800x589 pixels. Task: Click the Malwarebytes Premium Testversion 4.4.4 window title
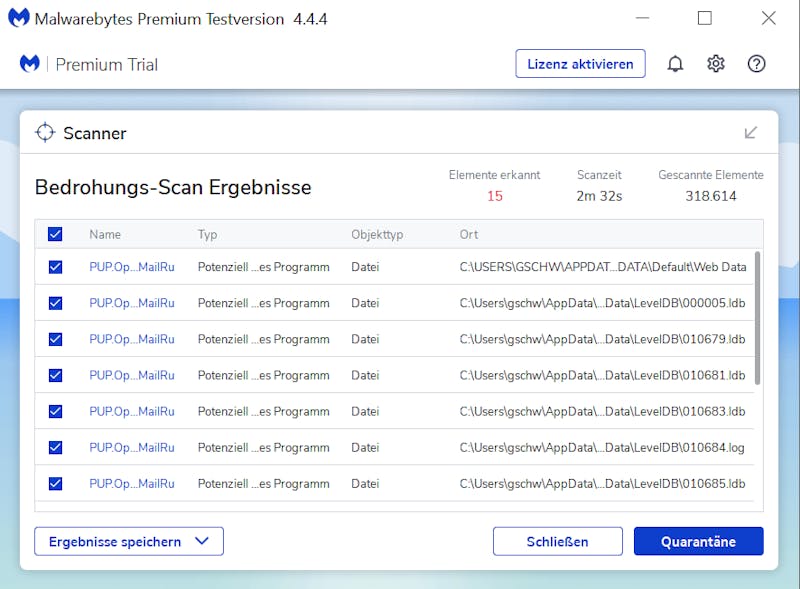pos(181,19)
